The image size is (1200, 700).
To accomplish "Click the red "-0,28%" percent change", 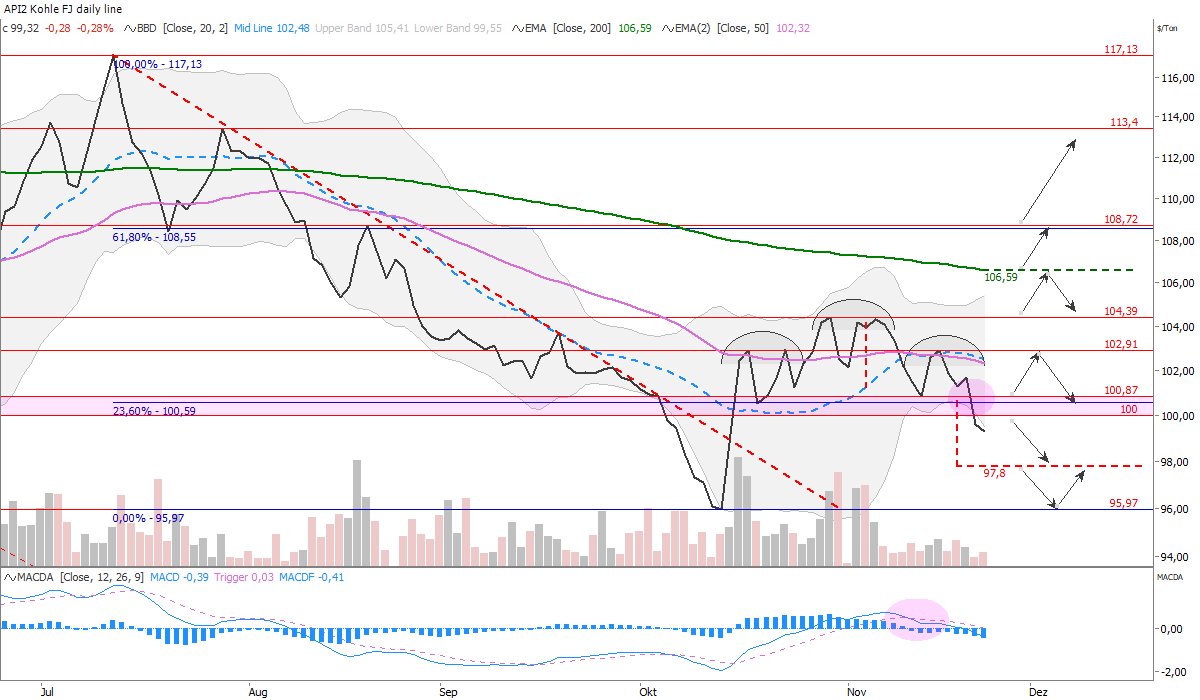I will 96,28.
